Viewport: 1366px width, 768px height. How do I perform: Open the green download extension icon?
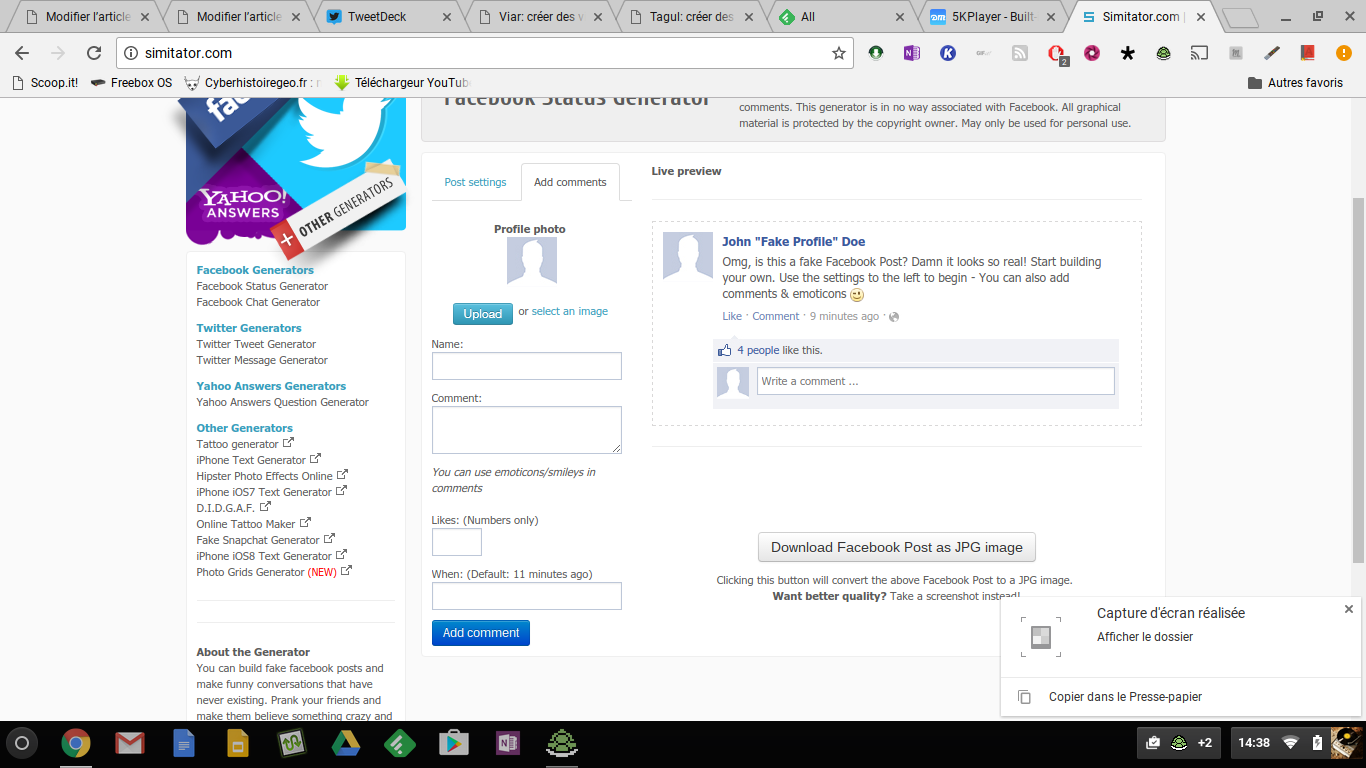(876, 53)
